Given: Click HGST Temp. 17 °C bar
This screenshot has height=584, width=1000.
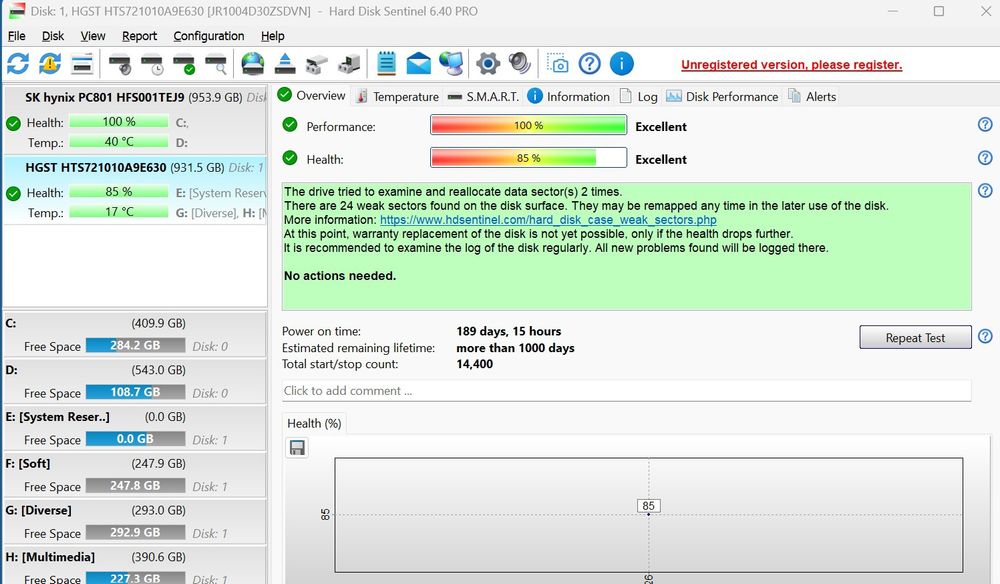Looking at the screenshot, I should click(119, 212).
